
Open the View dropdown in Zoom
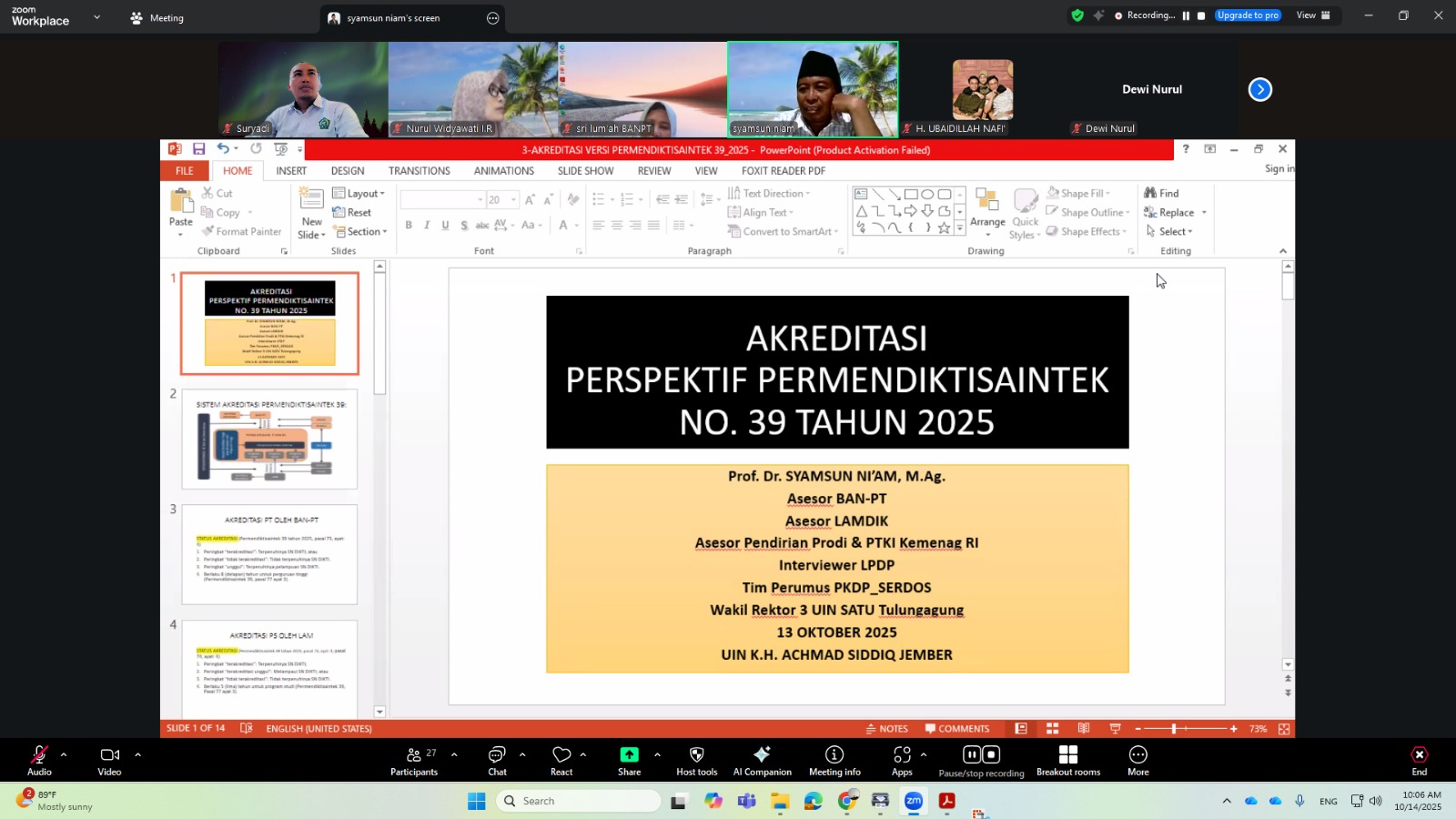click(x=1312, y=15)
